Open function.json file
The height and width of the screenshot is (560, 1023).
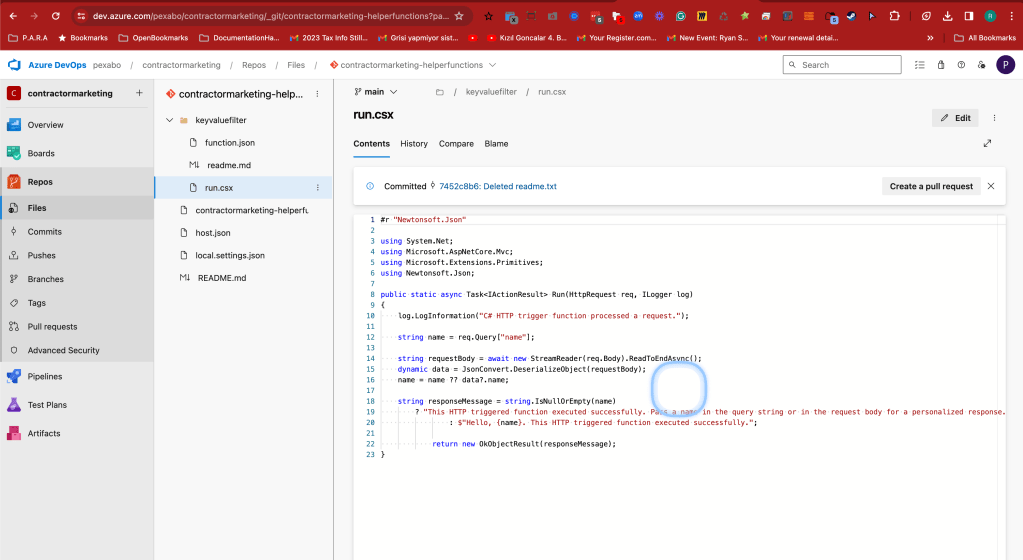[229, 143]
